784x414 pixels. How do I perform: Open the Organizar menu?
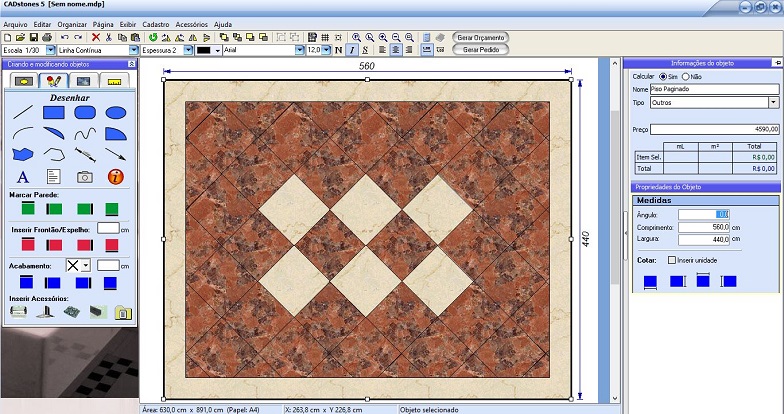(x=72, y=24)
